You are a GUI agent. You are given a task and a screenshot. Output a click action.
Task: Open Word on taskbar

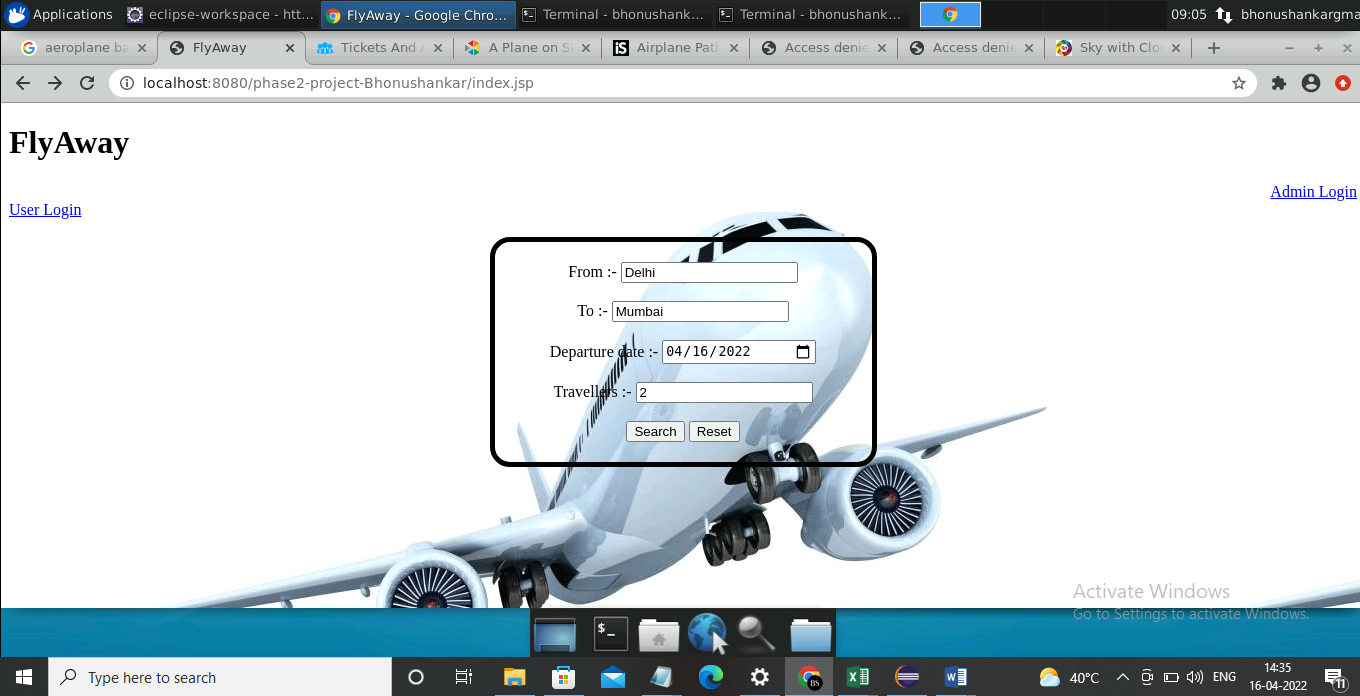(x=956, y=677)
